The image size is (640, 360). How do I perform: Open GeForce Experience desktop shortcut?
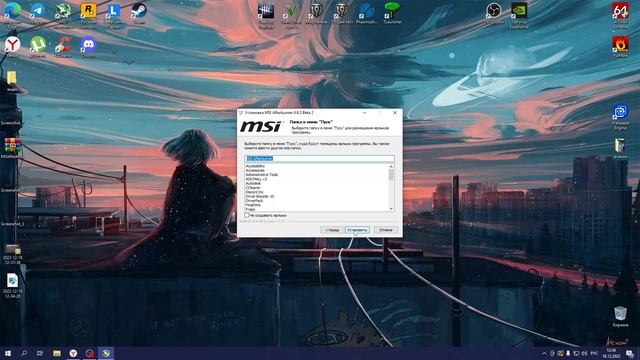[x=519, y=11]
